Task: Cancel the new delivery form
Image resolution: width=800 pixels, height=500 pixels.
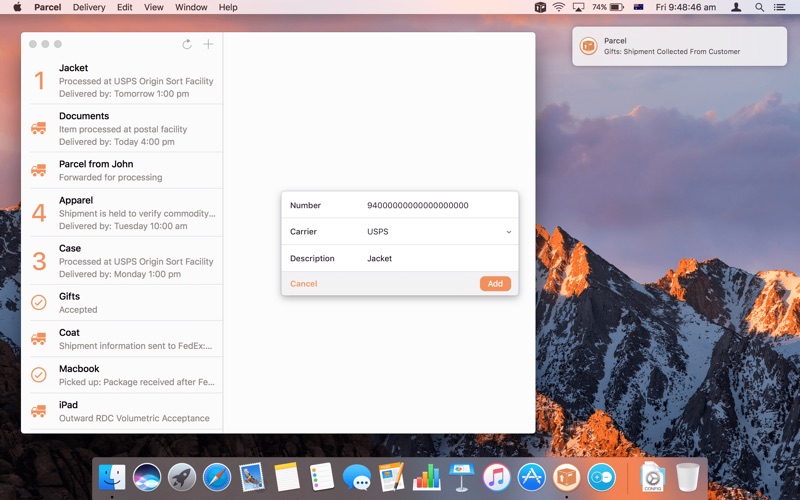Action: pos(304,284)
